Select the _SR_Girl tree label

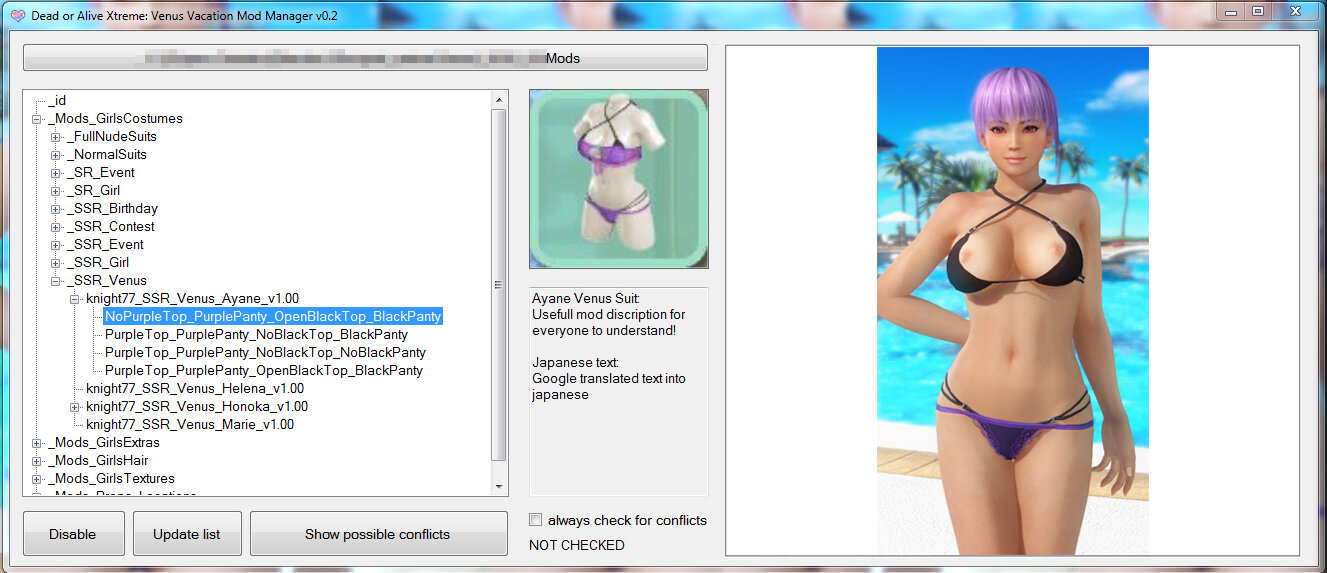pyautogui.click(x=94, y=190)
